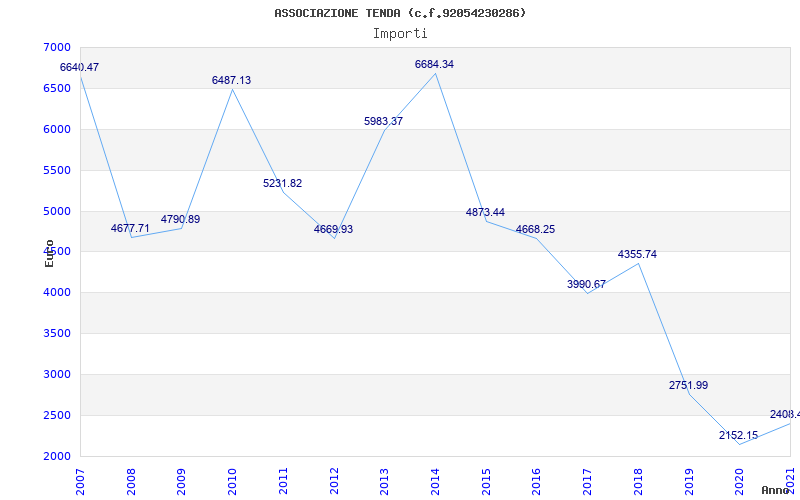Click the x-axis year 2017

[587, 481]
